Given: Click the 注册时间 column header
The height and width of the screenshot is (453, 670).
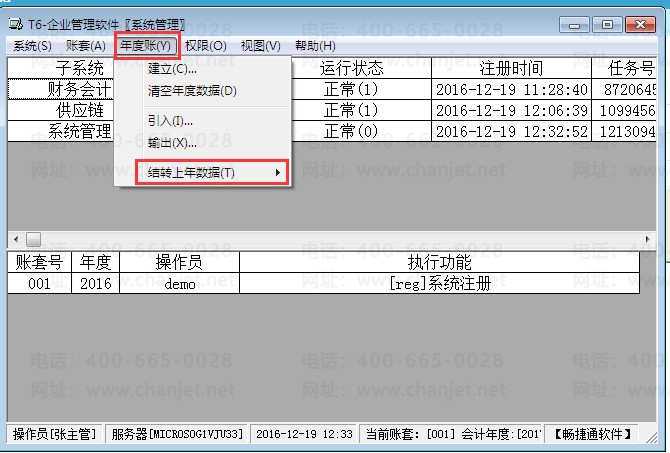Looking at the screenshot, I should click(x=511, y=68).
